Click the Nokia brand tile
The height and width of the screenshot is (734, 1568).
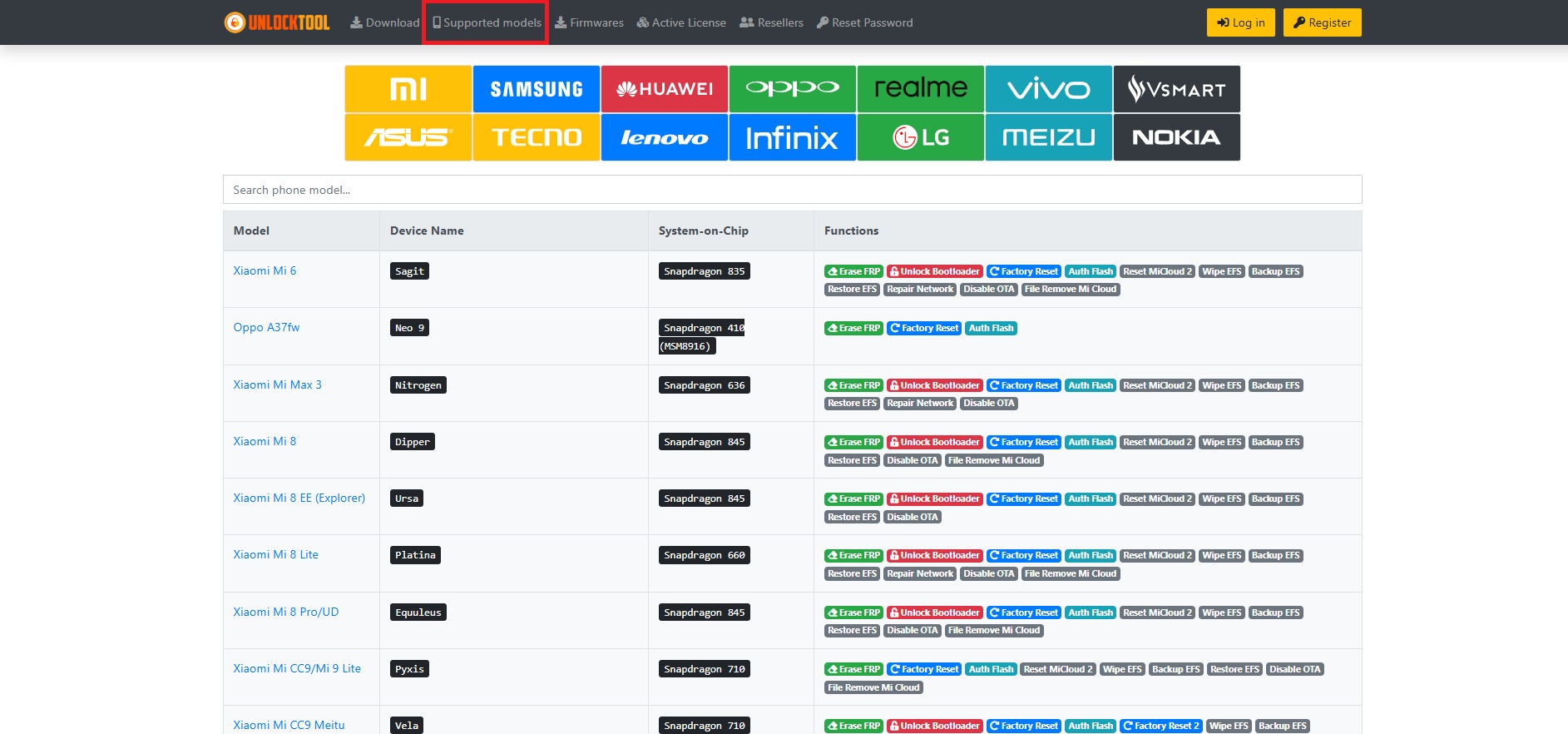pos(1177,137)
